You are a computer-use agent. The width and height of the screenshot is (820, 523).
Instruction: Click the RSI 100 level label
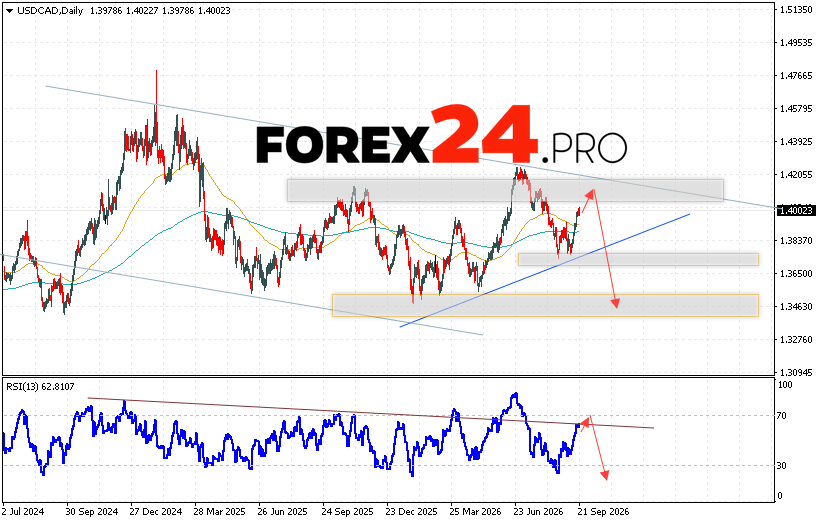point(785,384)
